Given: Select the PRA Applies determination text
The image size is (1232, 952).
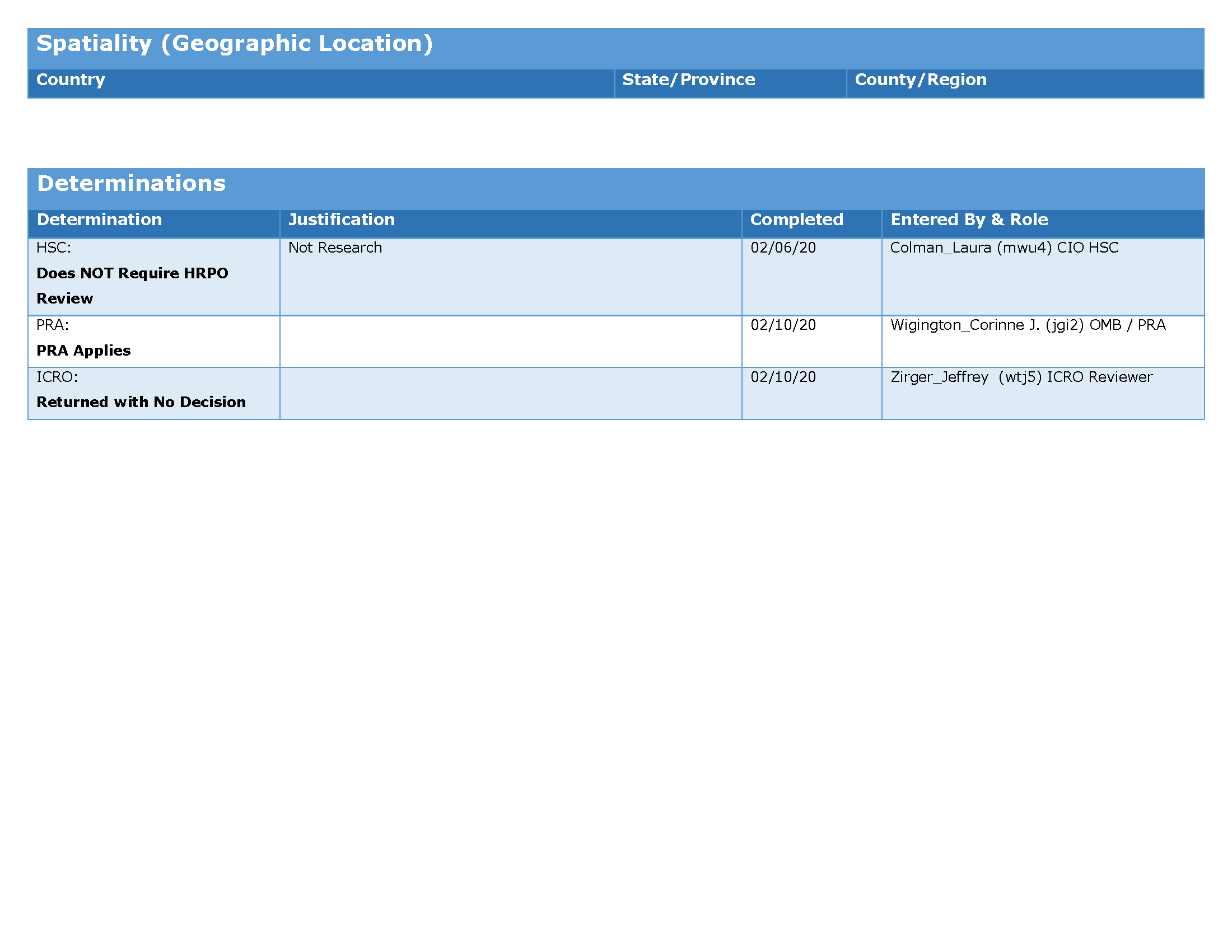Looking at the screenshot, I should click(83, 351).
